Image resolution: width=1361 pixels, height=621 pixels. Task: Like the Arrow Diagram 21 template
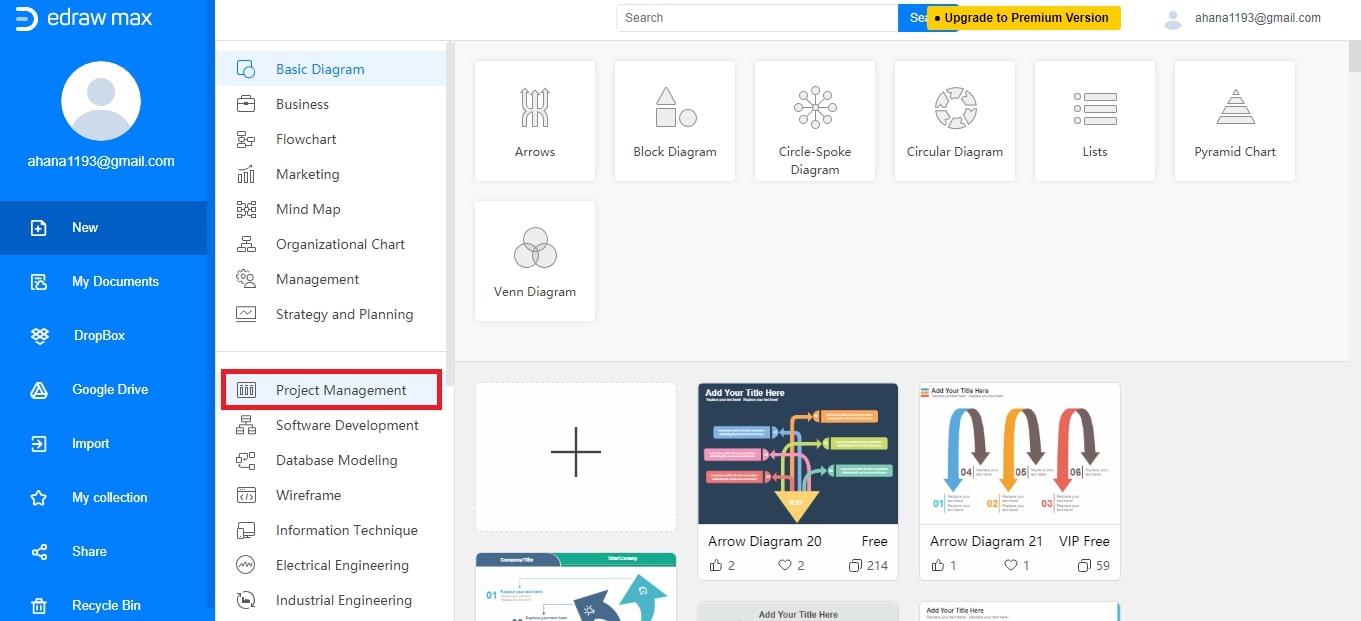(938, 566)
